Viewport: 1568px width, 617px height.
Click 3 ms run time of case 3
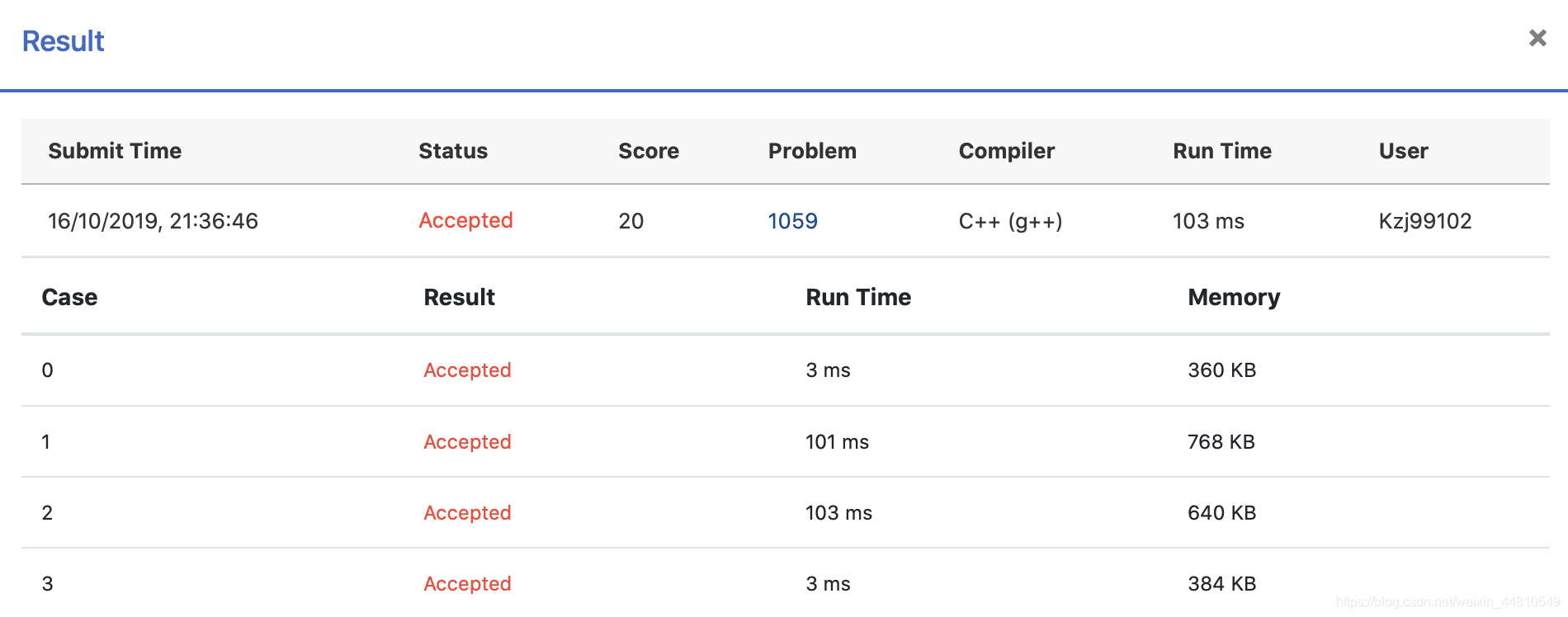coord(828,584)
